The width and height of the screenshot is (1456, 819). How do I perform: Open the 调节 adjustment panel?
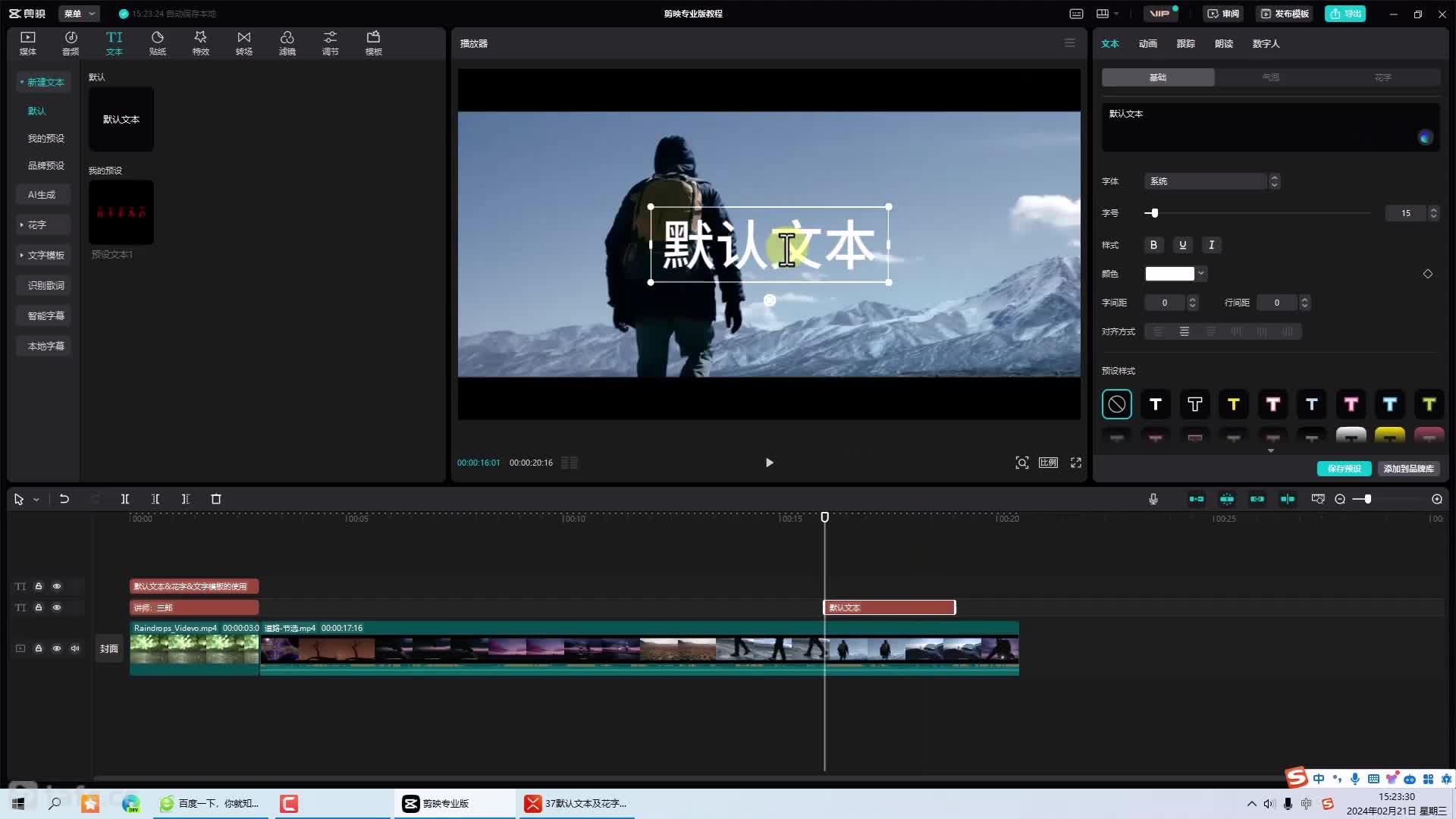tap(331, 43)
